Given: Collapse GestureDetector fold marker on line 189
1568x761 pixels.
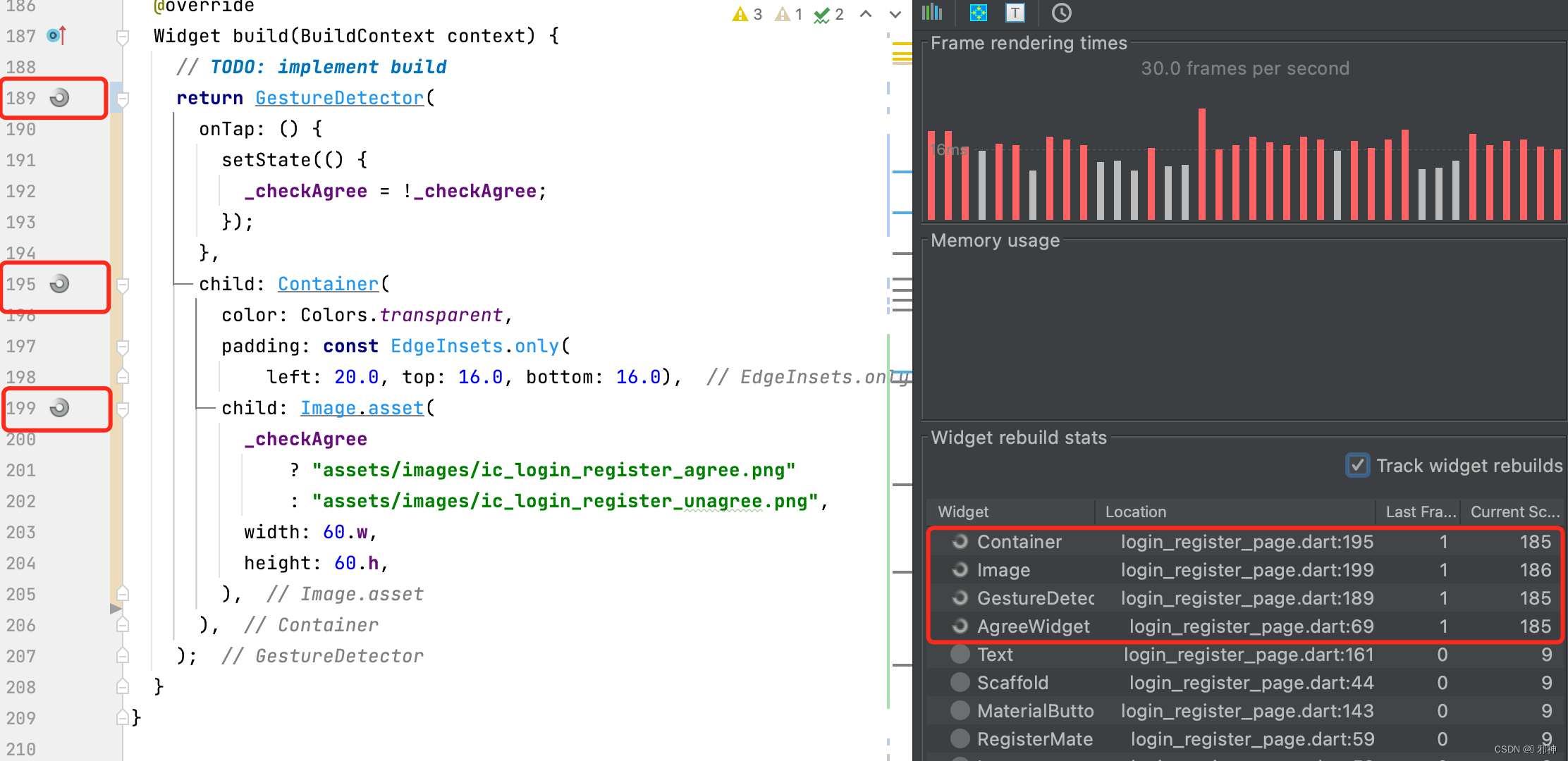Looking at the screenshot, I should tap(123, 99).
